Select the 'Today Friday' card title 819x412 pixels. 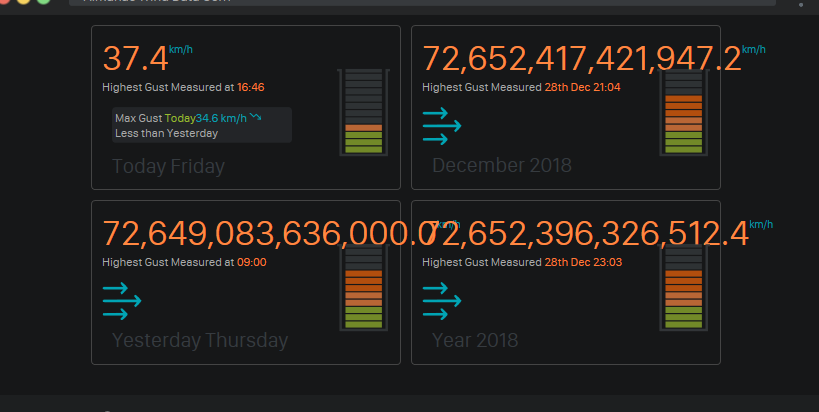(168, 166)
